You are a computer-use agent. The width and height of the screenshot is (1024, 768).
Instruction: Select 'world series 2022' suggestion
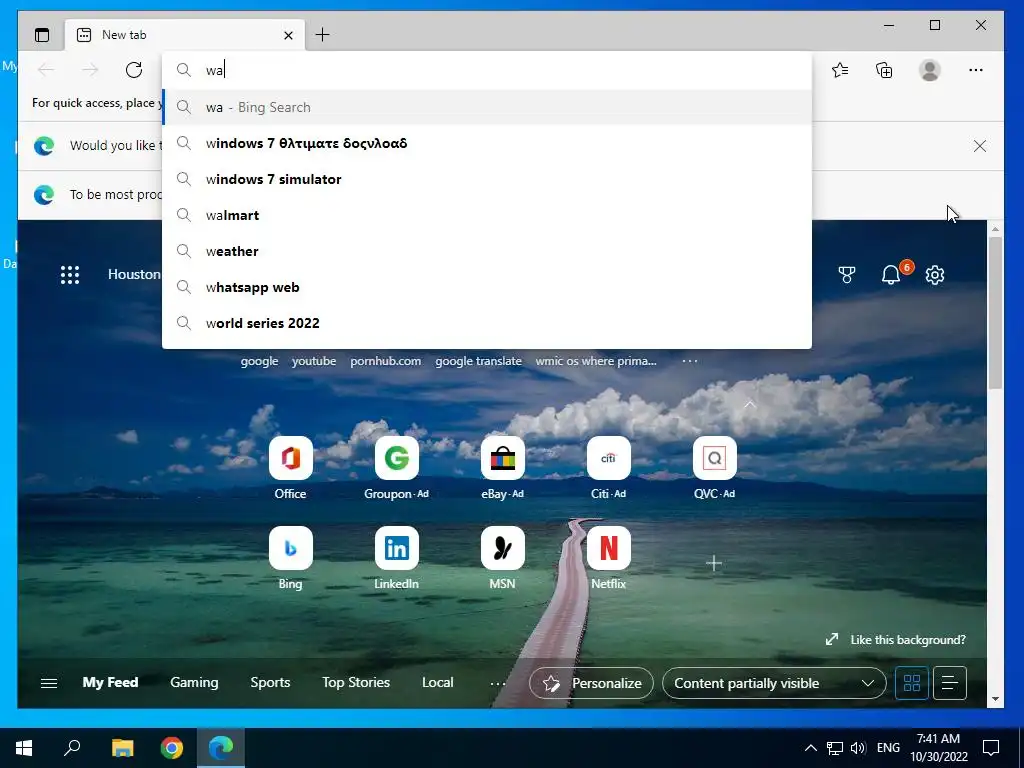coord(487,323)
